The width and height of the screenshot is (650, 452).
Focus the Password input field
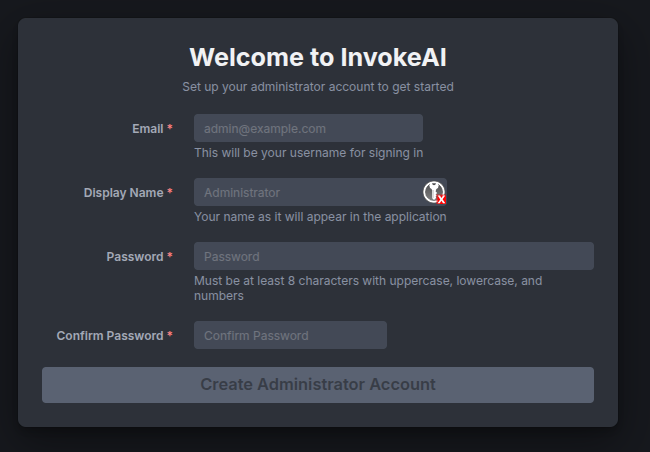tap(394, 256)
